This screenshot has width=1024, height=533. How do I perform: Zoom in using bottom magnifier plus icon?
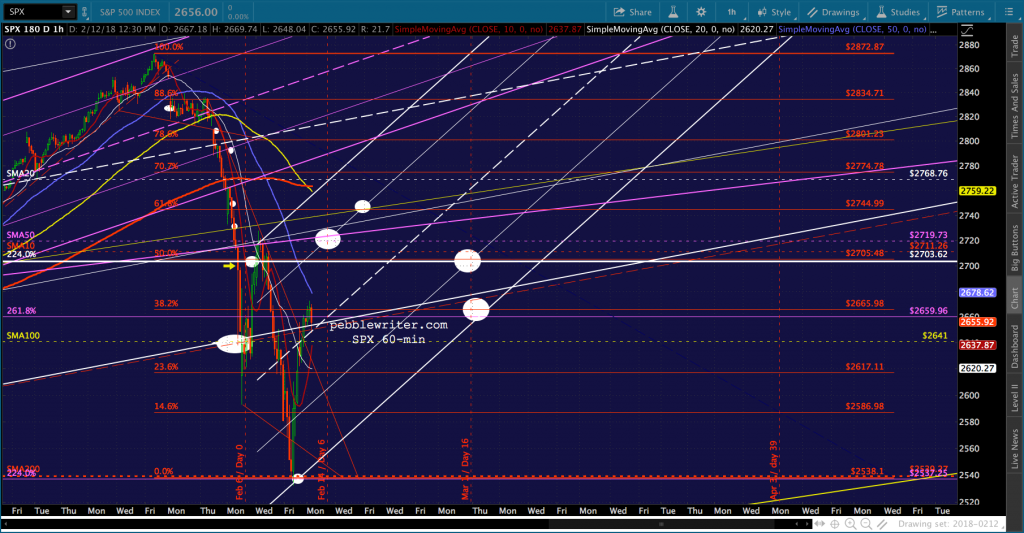(849, 523)
